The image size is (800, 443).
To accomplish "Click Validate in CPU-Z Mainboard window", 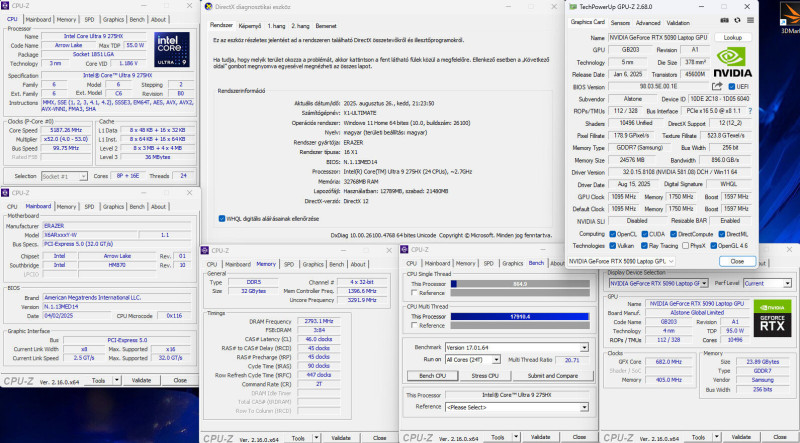I will [x=141, y=380].
